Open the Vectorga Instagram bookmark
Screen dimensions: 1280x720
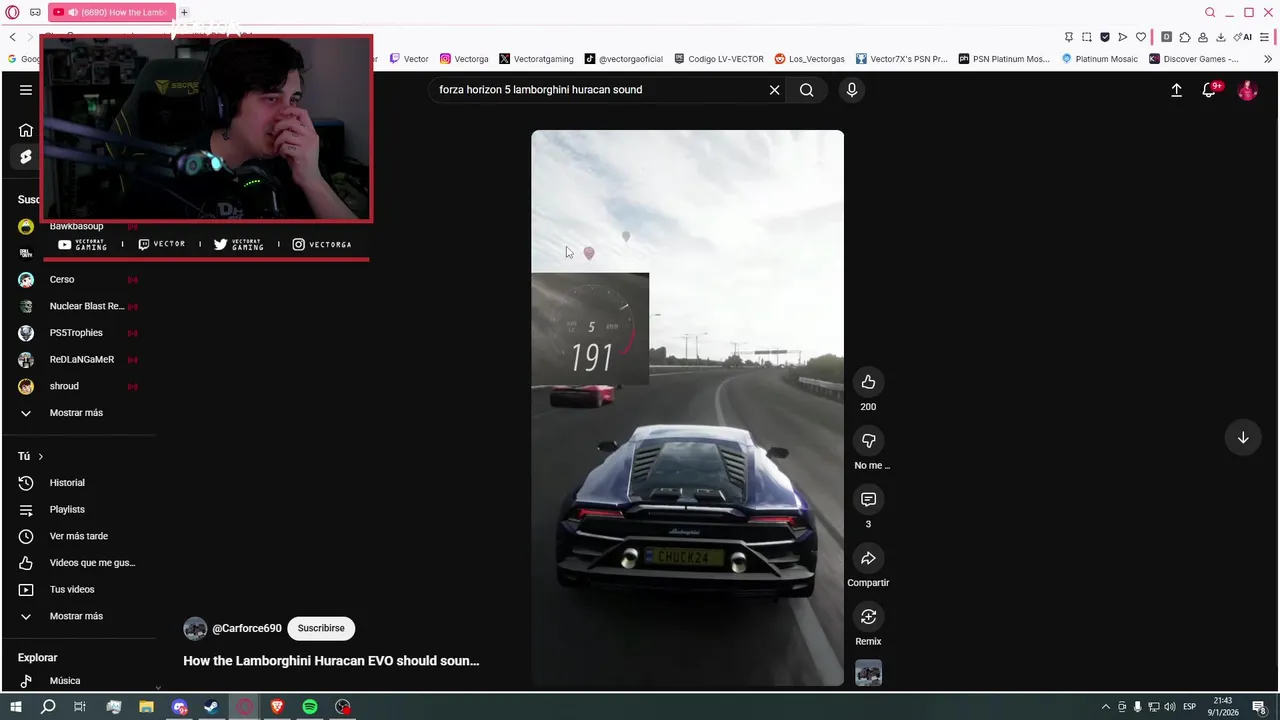[464, 59]
